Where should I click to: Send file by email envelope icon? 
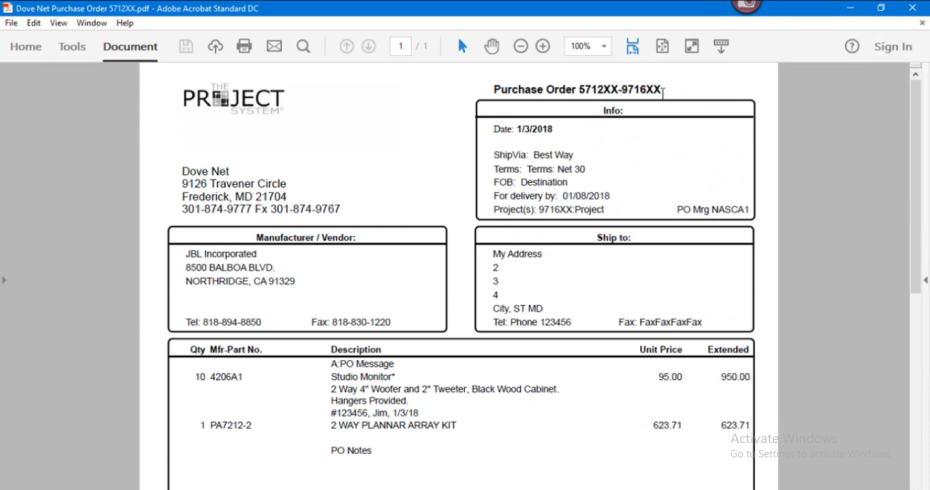[x=274, y=46]
